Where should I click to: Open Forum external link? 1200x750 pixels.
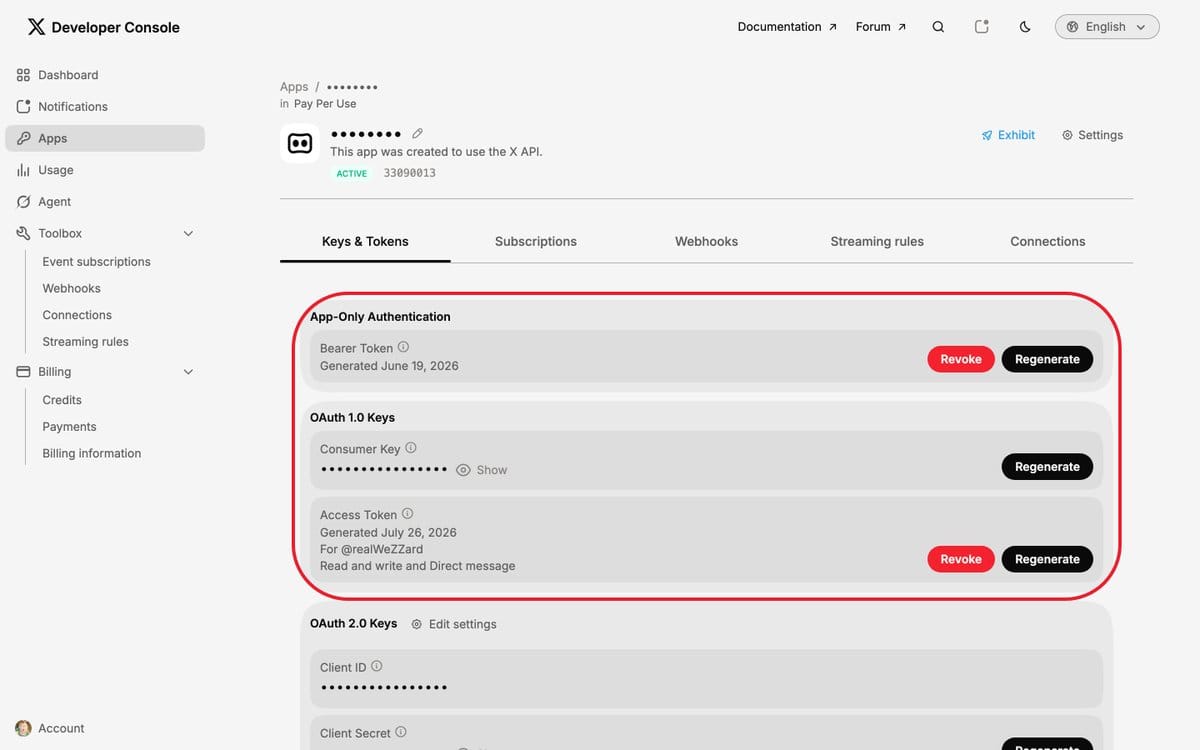881,27
